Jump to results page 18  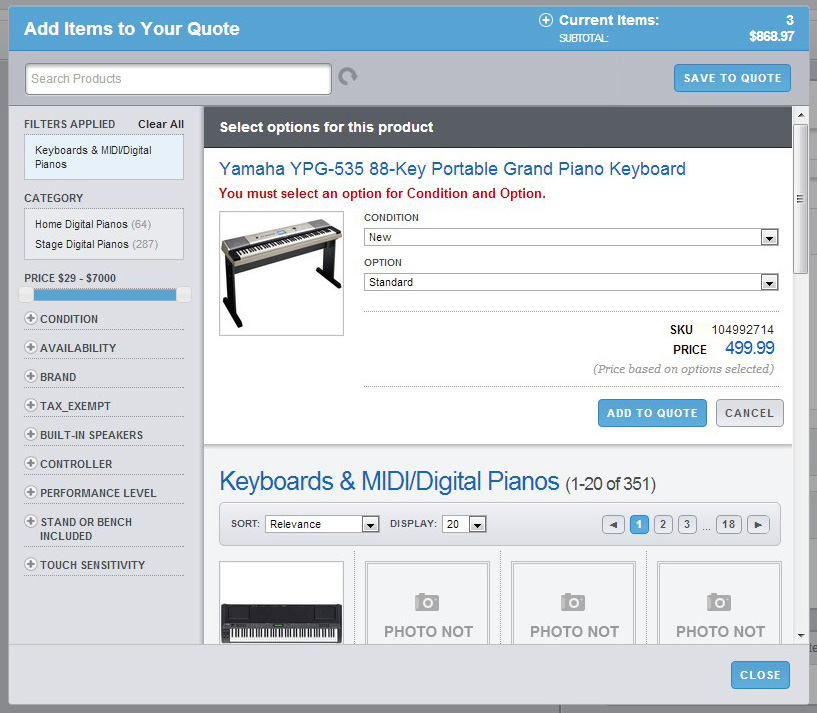coord(728,524)
